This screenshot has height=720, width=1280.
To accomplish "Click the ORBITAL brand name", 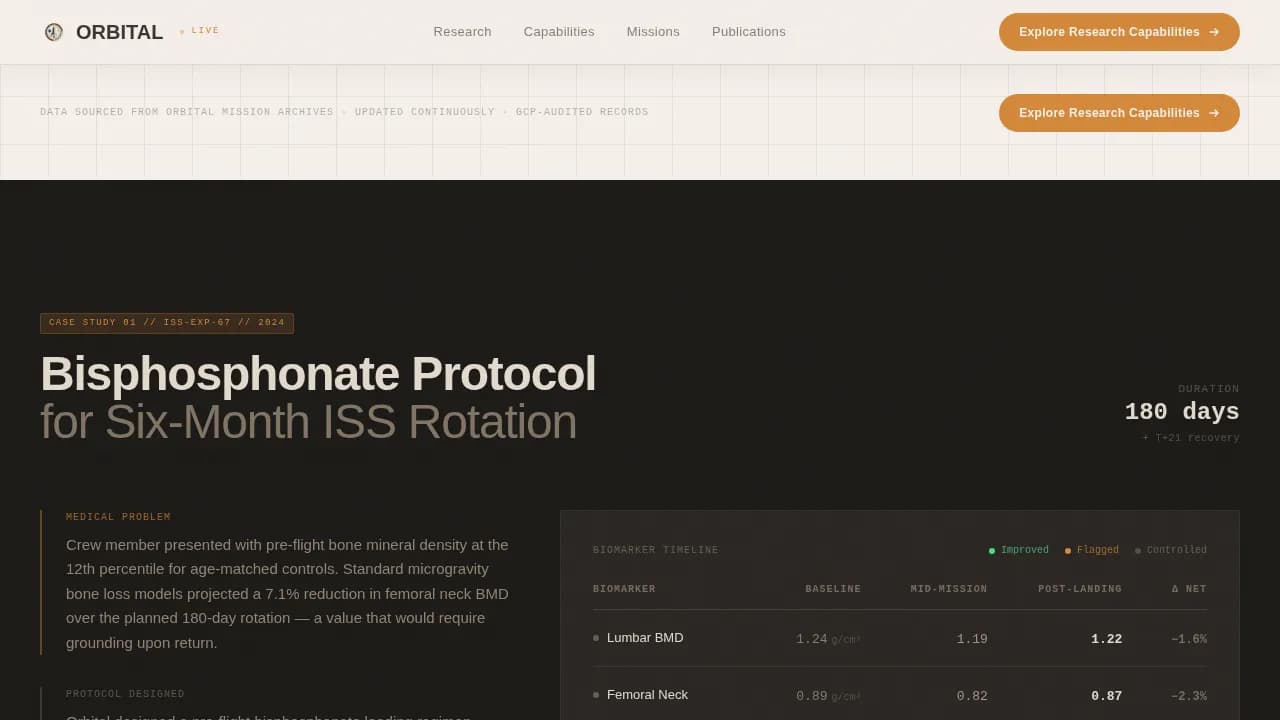I will tap(119, 32).
